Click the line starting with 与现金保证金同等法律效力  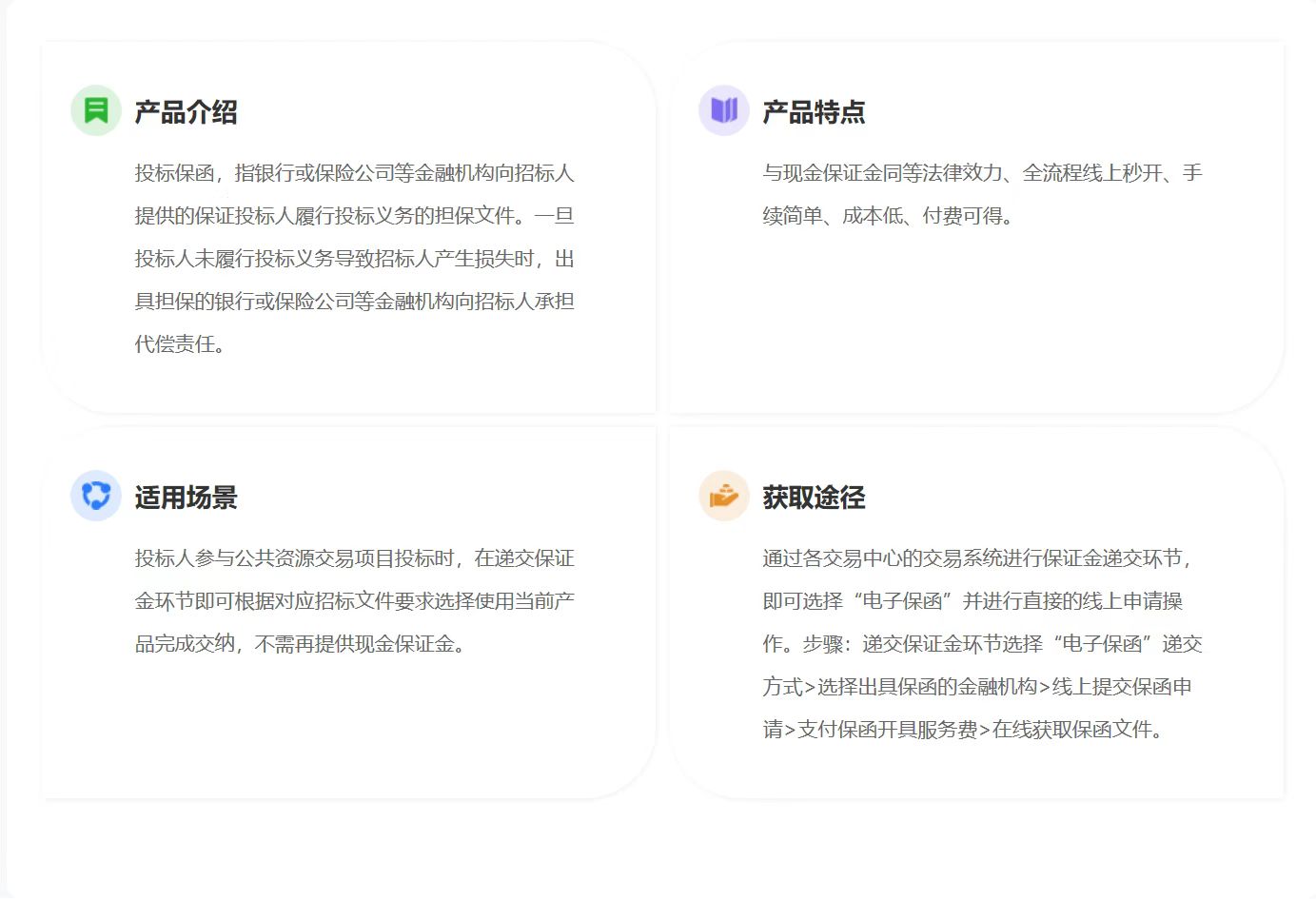(982, 173)
